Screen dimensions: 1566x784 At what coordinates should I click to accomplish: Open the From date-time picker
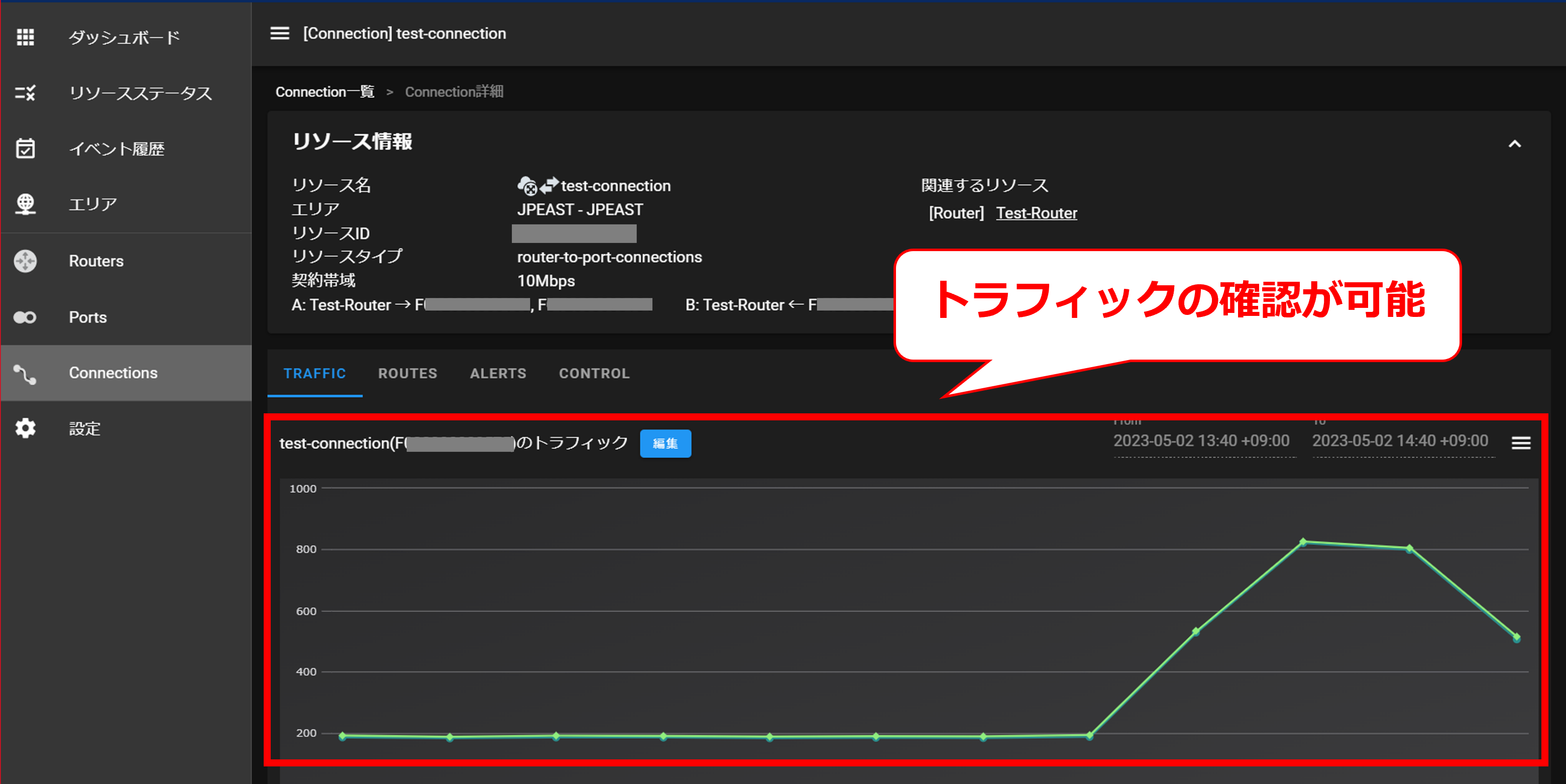coord(1201,441)
